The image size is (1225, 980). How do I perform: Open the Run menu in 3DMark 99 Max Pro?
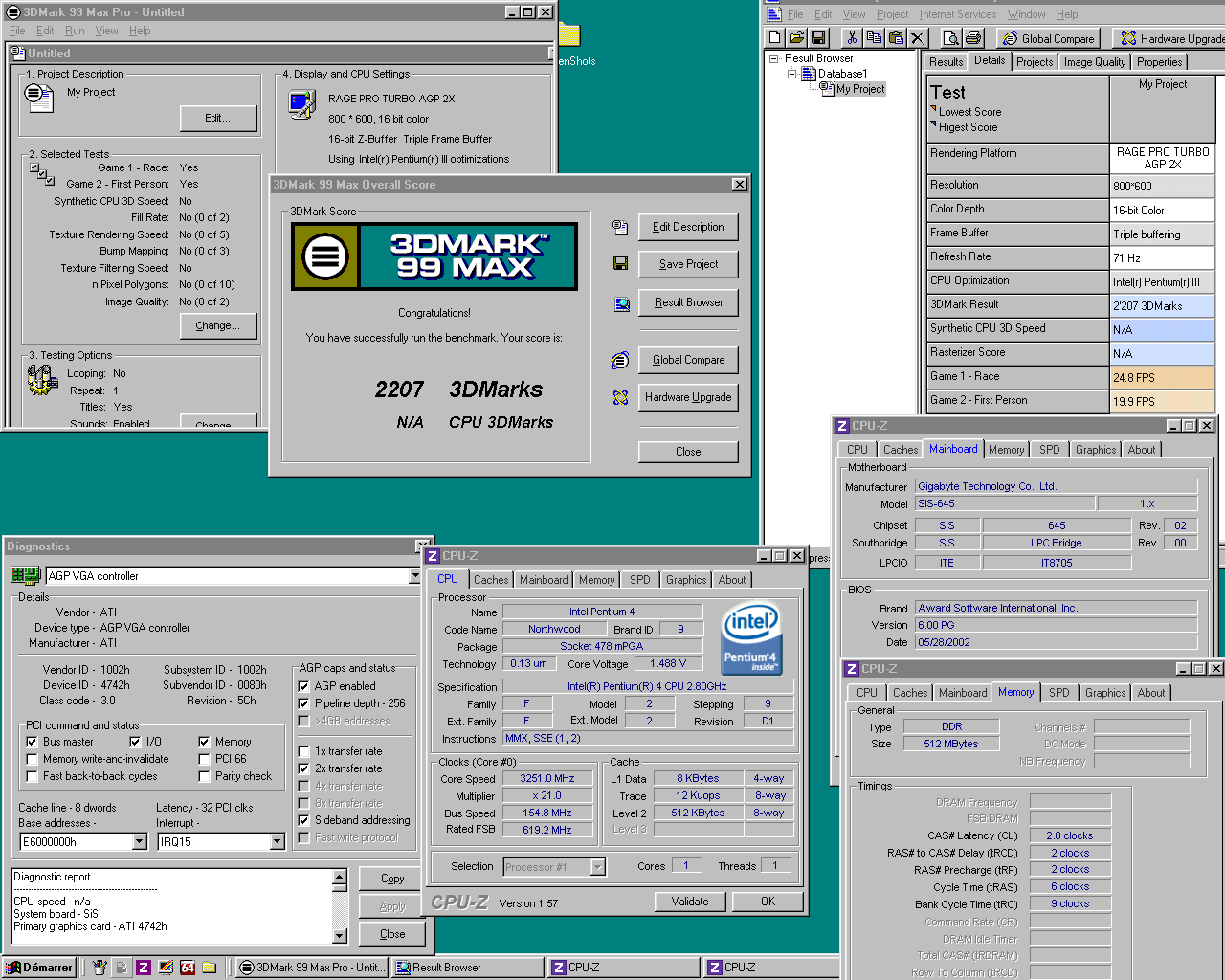75,31
